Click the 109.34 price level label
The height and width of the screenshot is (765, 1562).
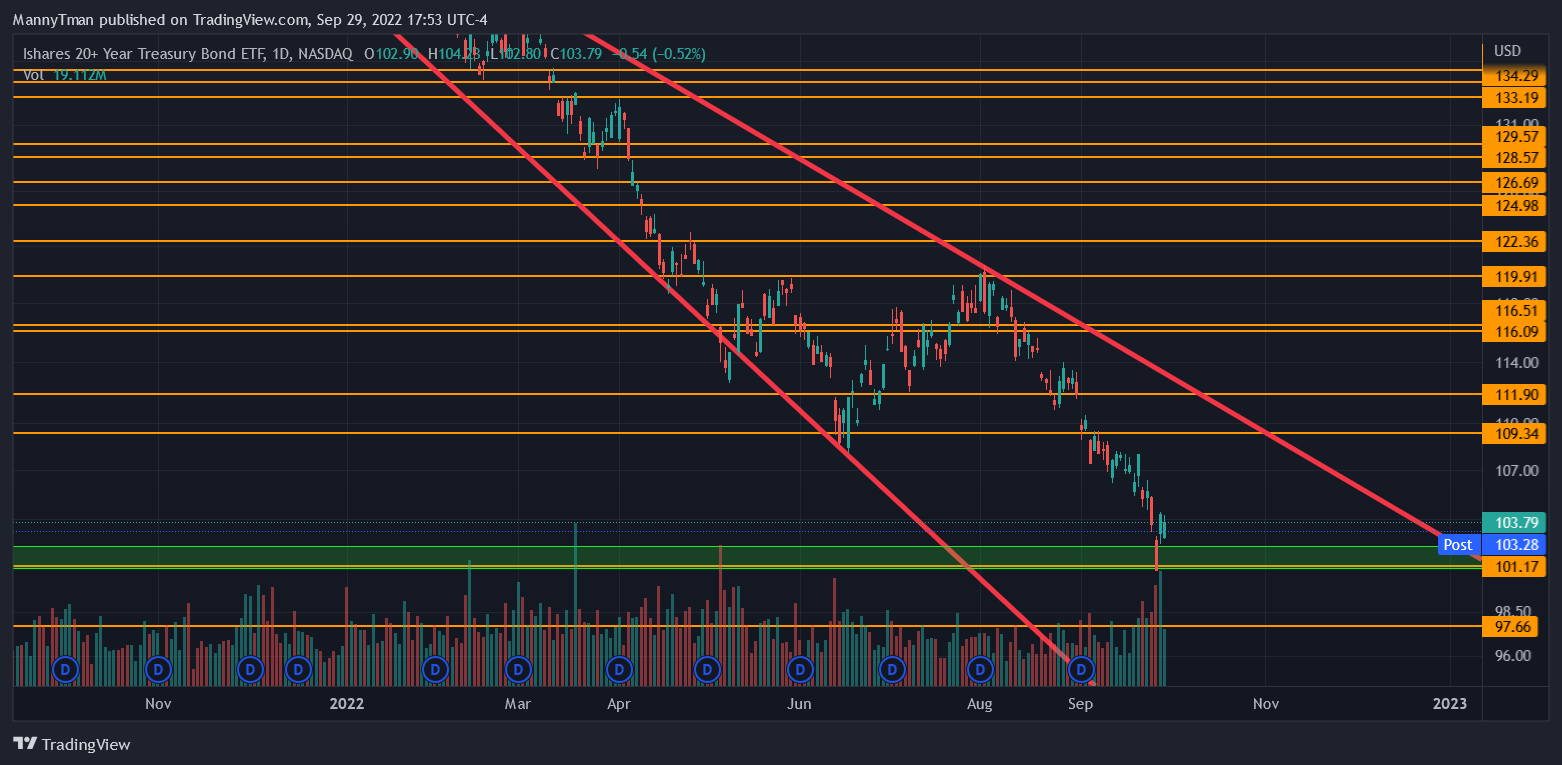[1514, 434]
